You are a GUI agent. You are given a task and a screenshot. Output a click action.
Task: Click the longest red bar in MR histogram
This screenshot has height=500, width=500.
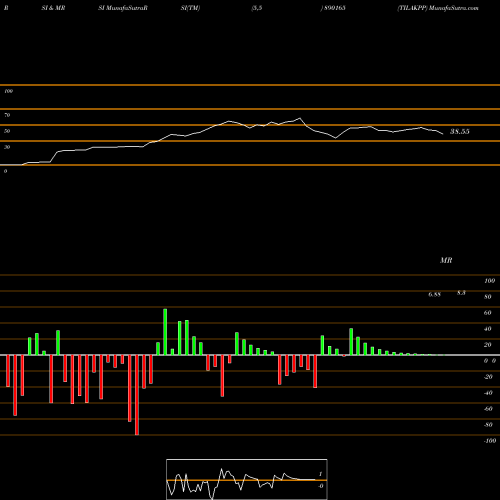click(x=137, y=395)
